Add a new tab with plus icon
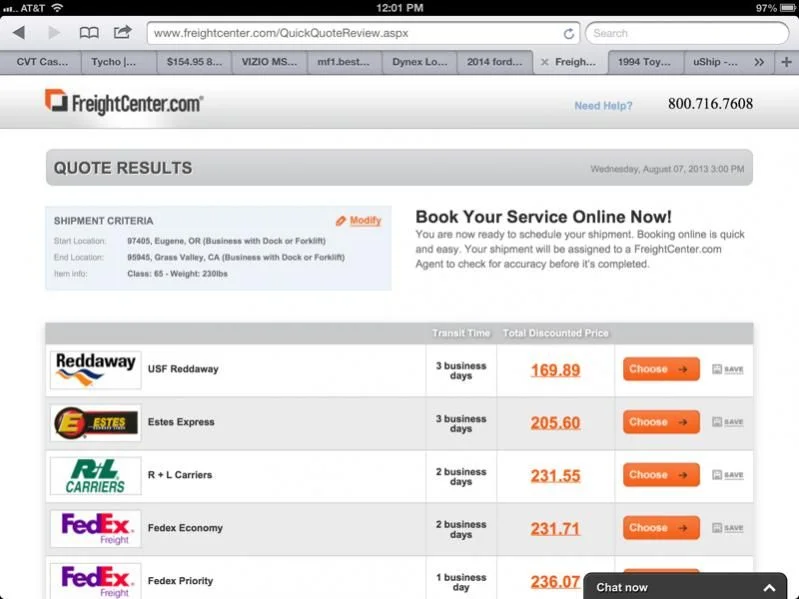This screenshot has height=599, width=799. [787, 62]
